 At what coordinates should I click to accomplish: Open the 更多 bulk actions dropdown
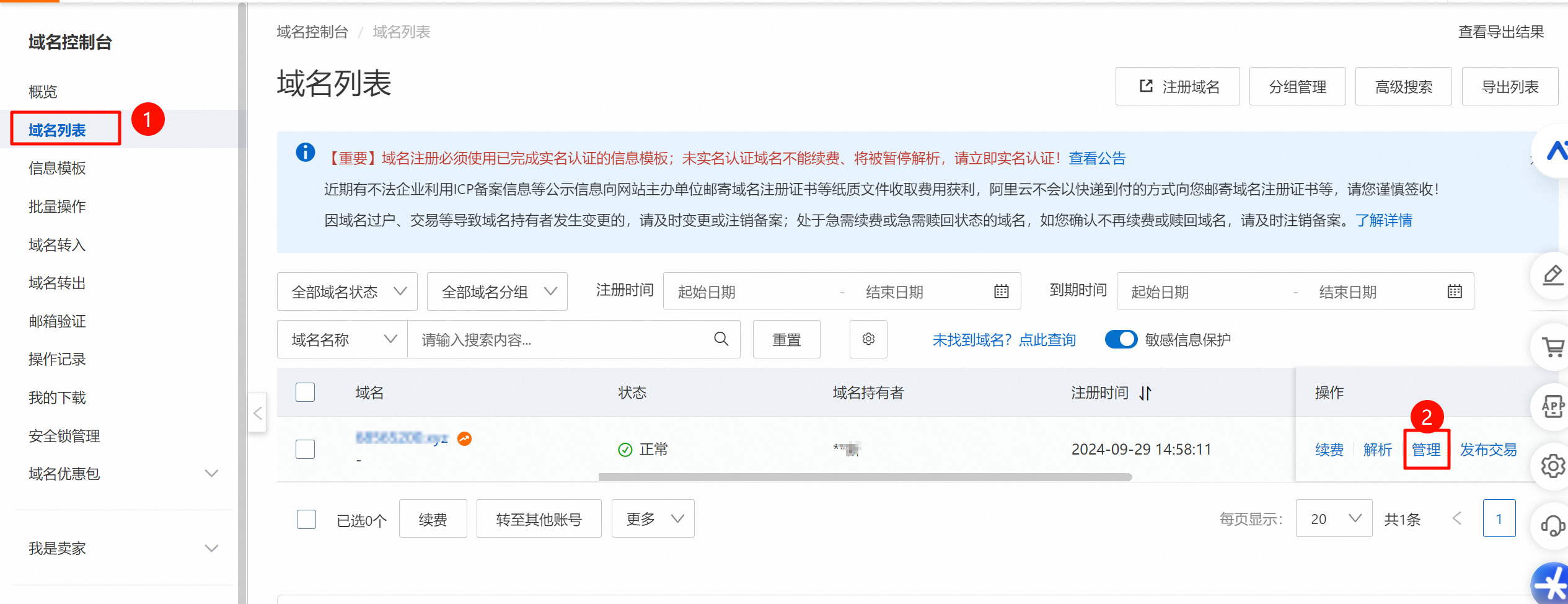coord(653,518)
